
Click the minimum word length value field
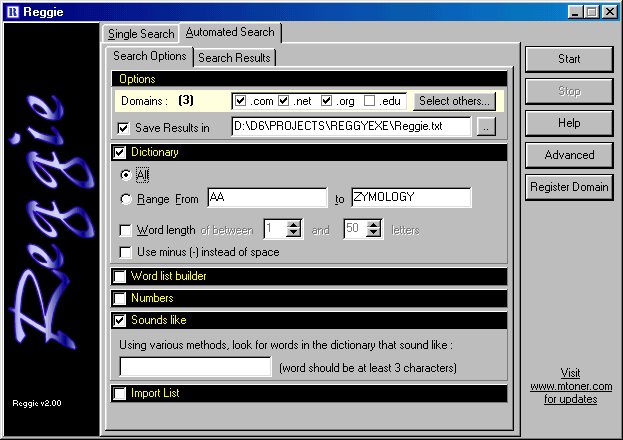(275, 229)
